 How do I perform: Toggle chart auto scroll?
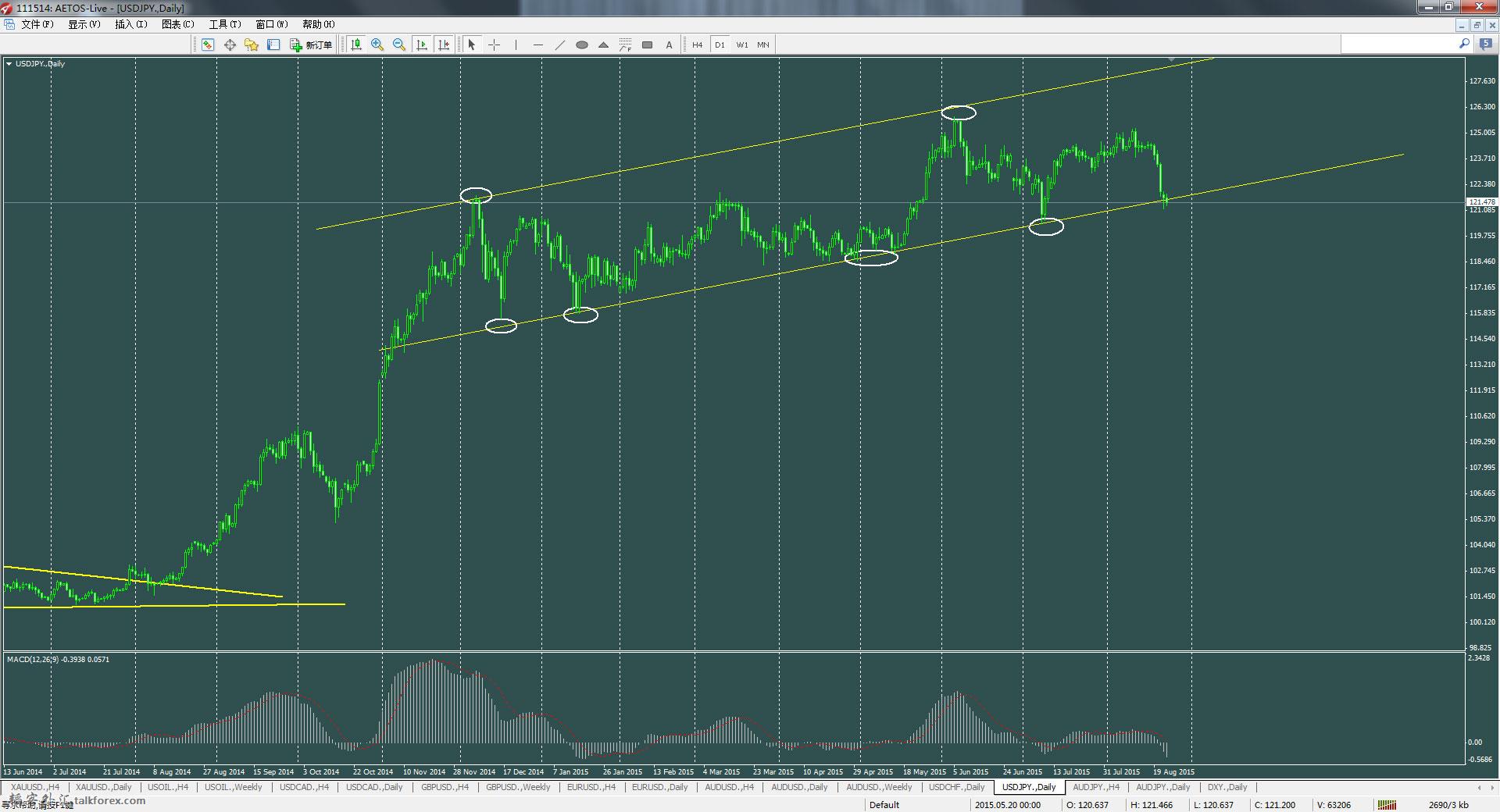point(422,45)
